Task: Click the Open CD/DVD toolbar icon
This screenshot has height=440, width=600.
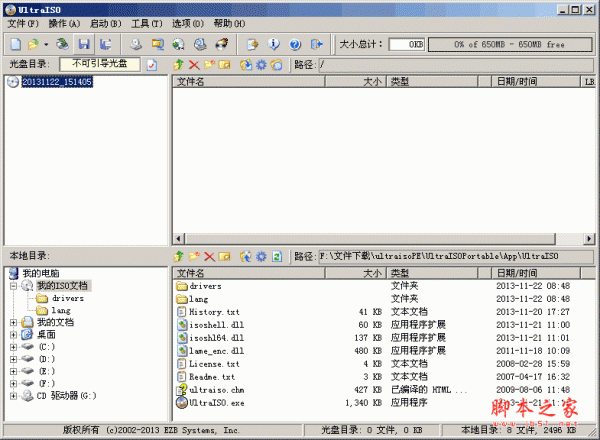Action: click(x=62, y=44)
